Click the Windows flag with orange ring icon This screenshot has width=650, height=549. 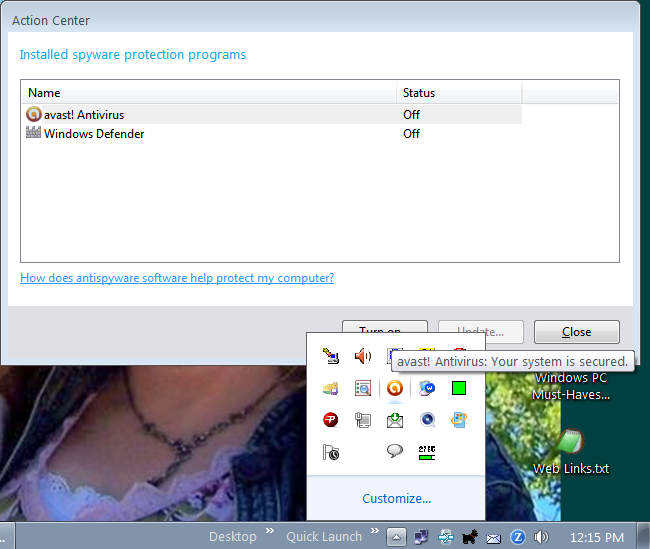(459, 420)
